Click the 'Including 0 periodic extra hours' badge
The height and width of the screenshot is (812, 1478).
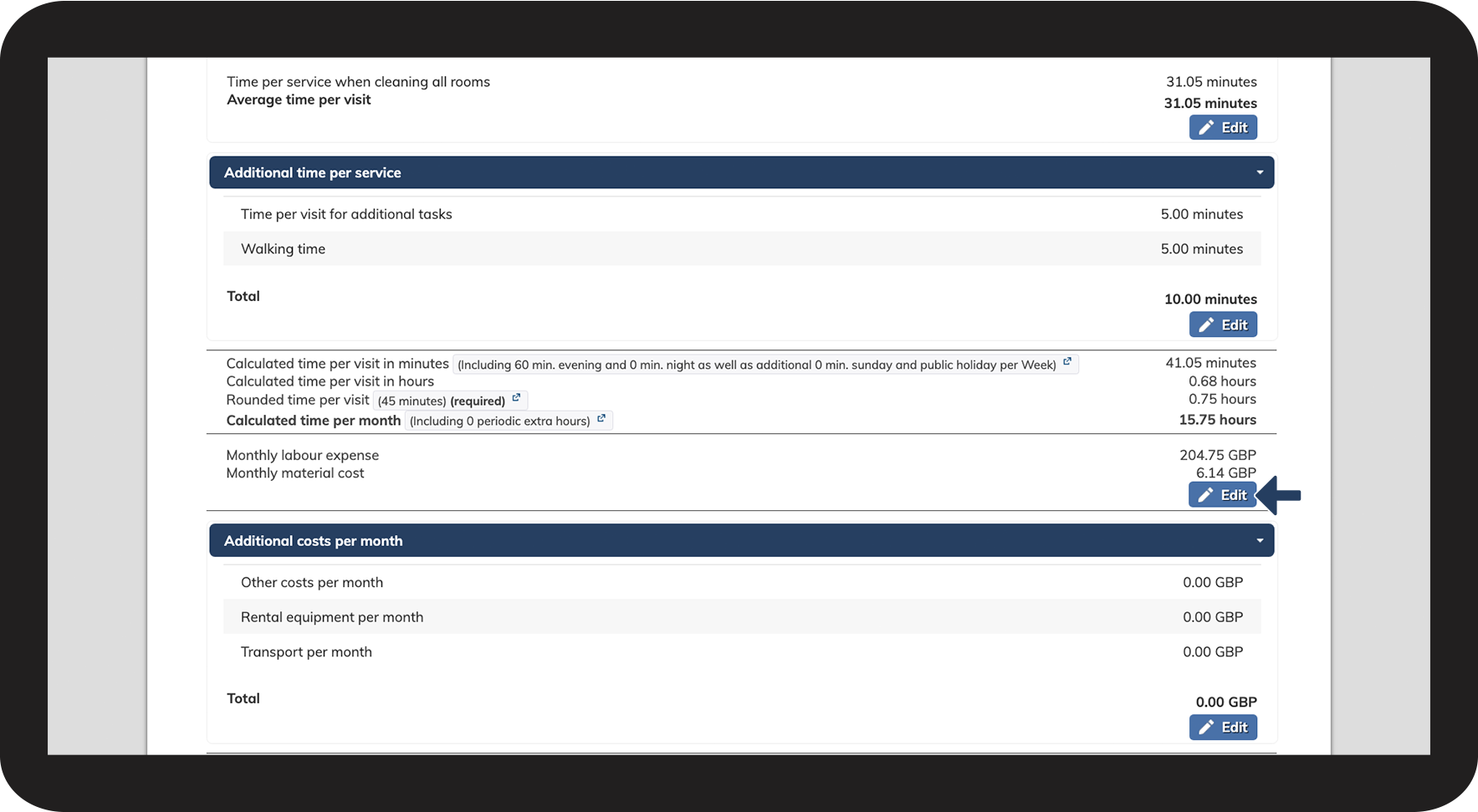point(499,421)
